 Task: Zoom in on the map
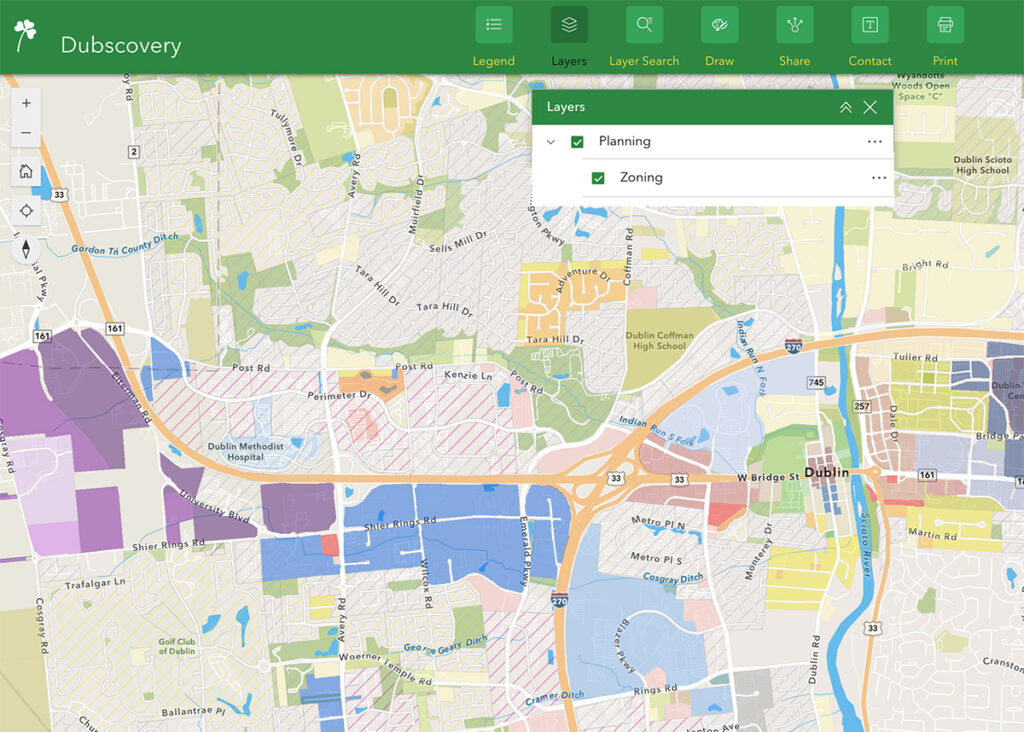(26, 103)
